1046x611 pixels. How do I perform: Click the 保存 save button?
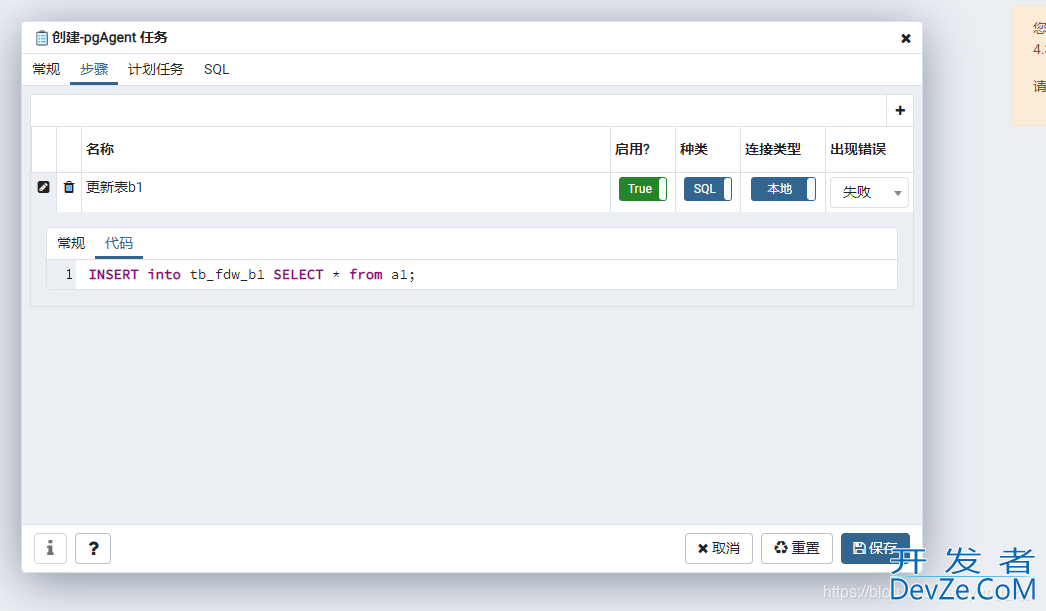875,548
